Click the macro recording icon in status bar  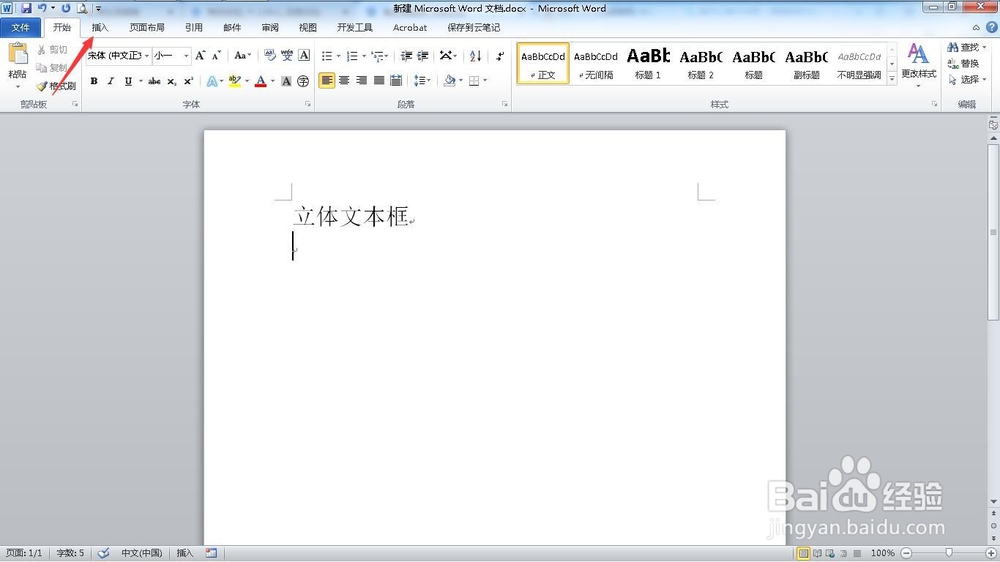click(x=211, y=553)
